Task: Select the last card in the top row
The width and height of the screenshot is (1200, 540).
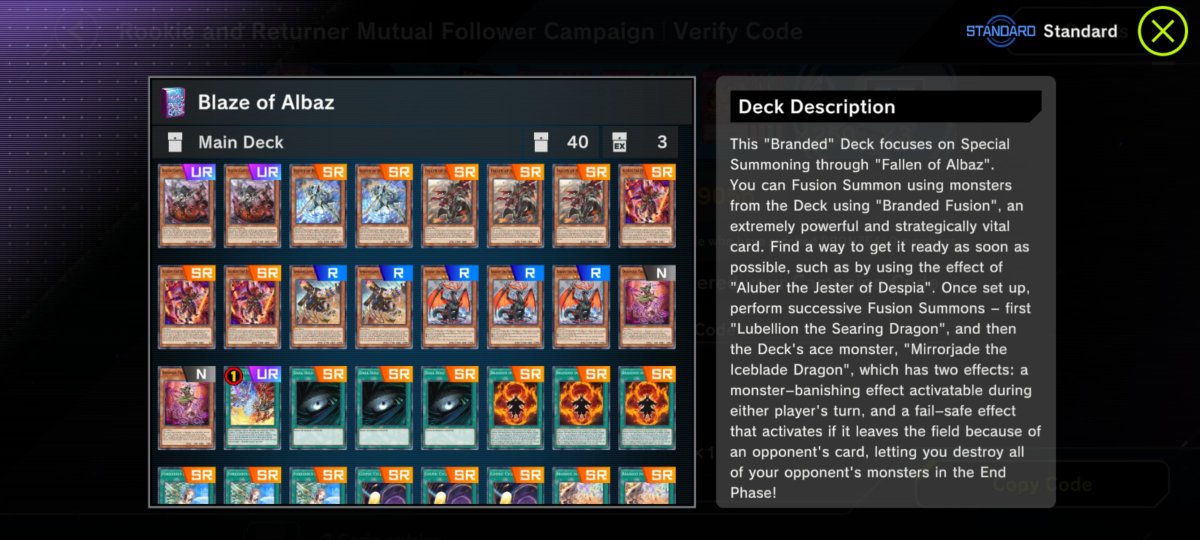Action: [647, 206]
